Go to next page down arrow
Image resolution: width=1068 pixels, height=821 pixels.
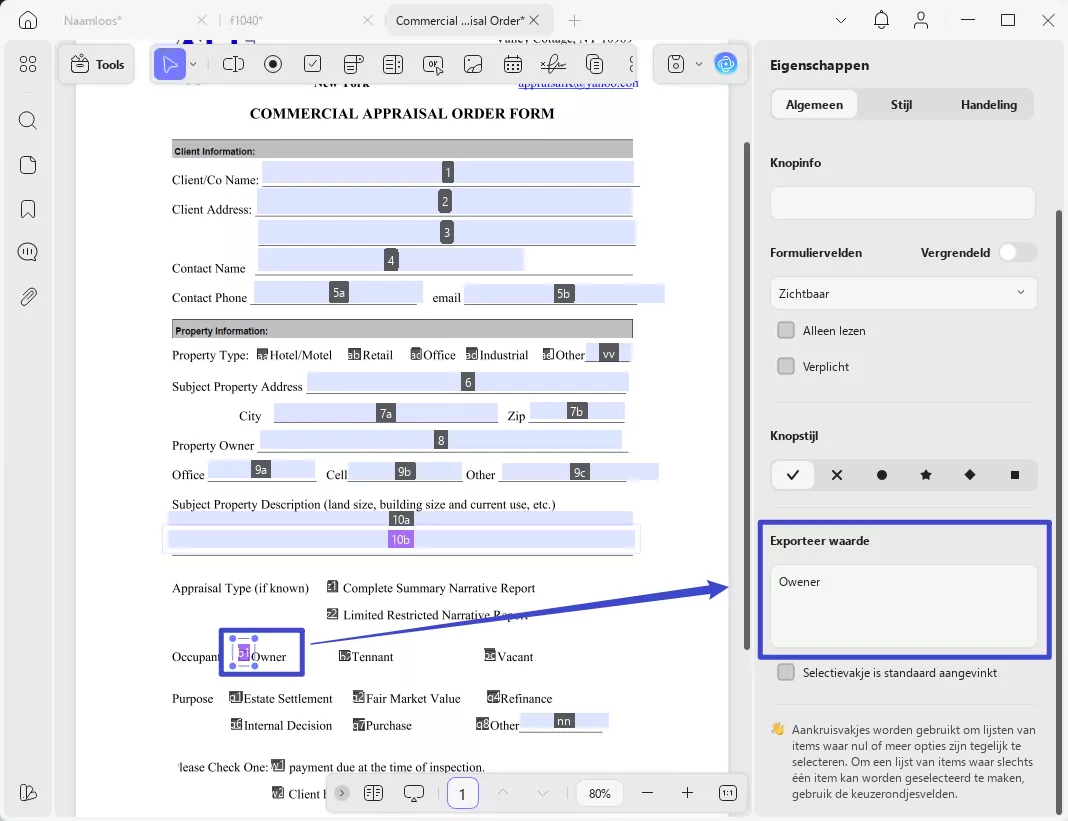pyautogui.click(x=542, y=793)
